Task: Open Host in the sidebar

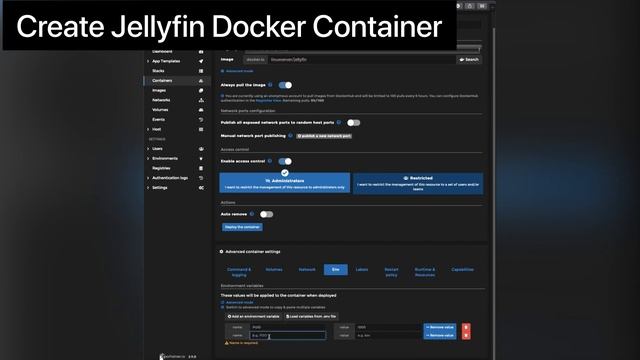Action: coord(156,129)
